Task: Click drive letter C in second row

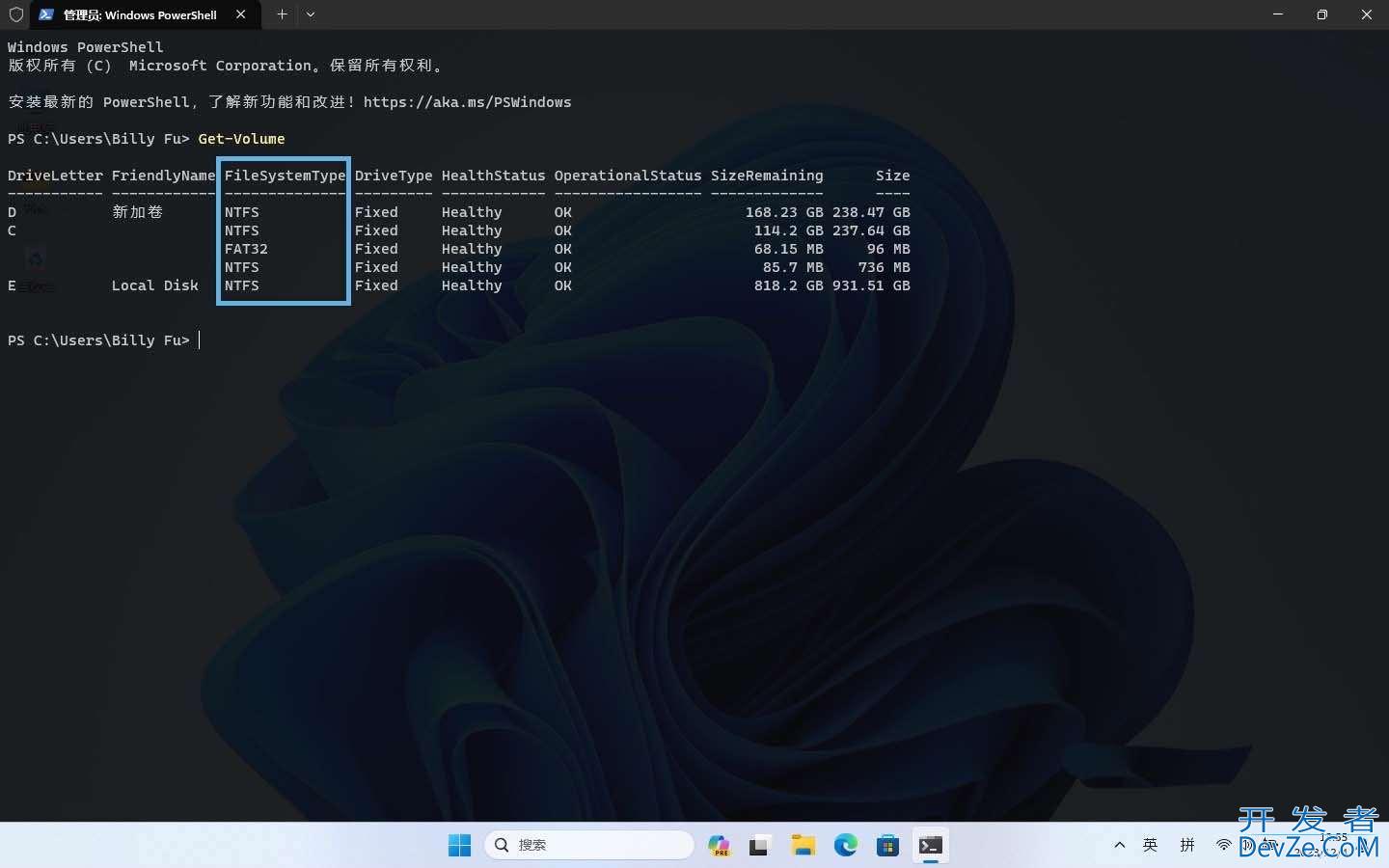Action: coord(12,231)
